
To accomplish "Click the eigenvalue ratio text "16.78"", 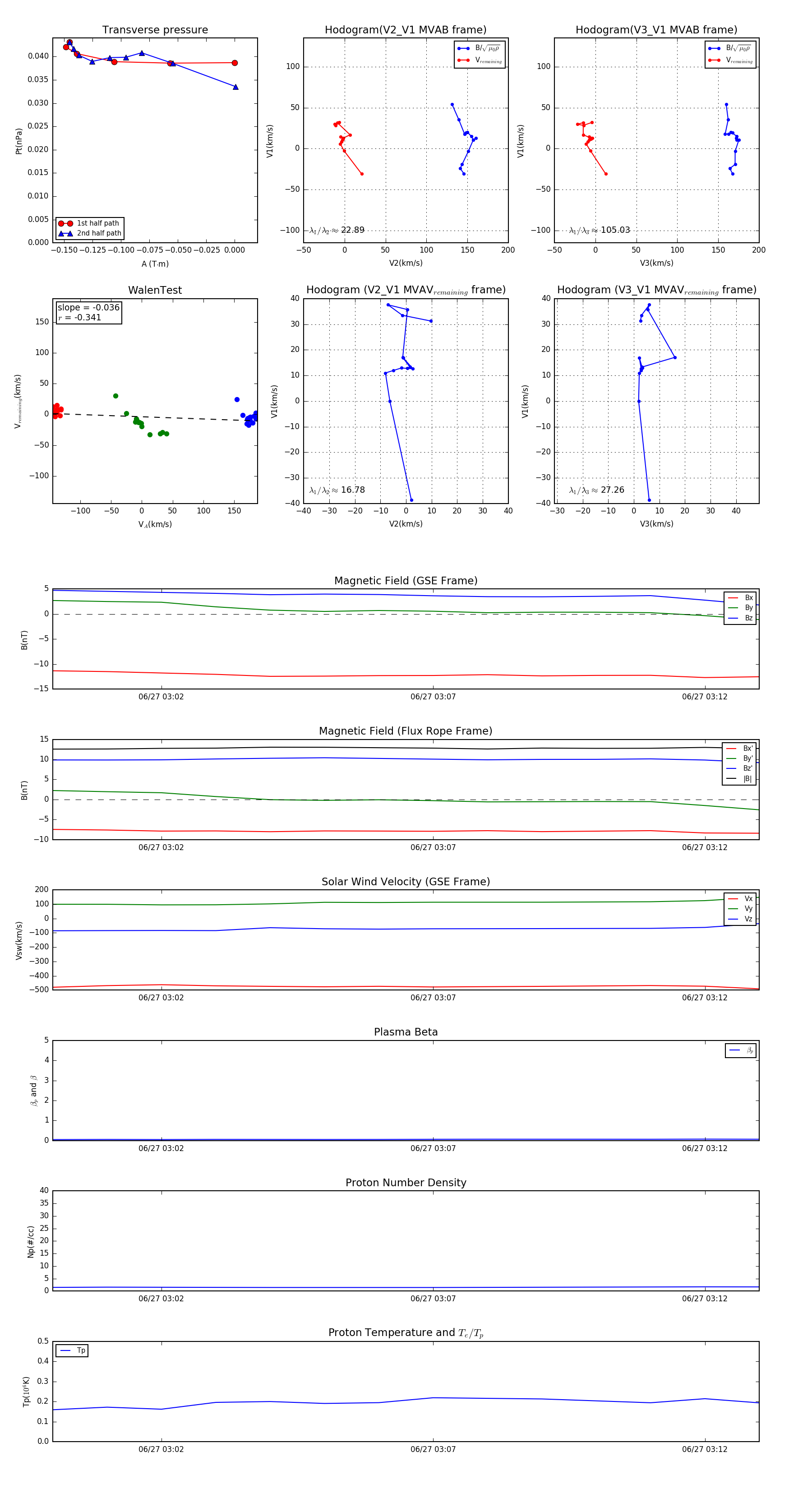I will tap(352, 490).
